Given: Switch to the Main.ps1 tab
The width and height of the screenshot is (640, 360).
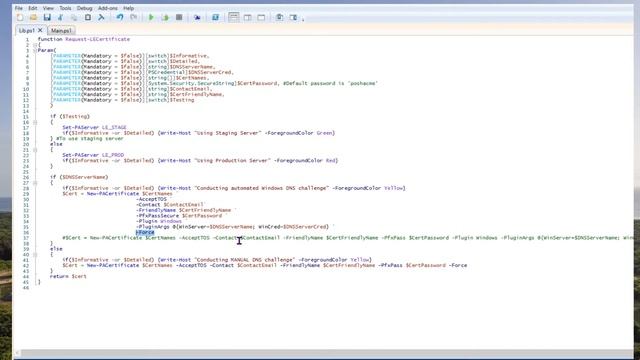Looking at the screenshot, I should [x=61, y=31].
